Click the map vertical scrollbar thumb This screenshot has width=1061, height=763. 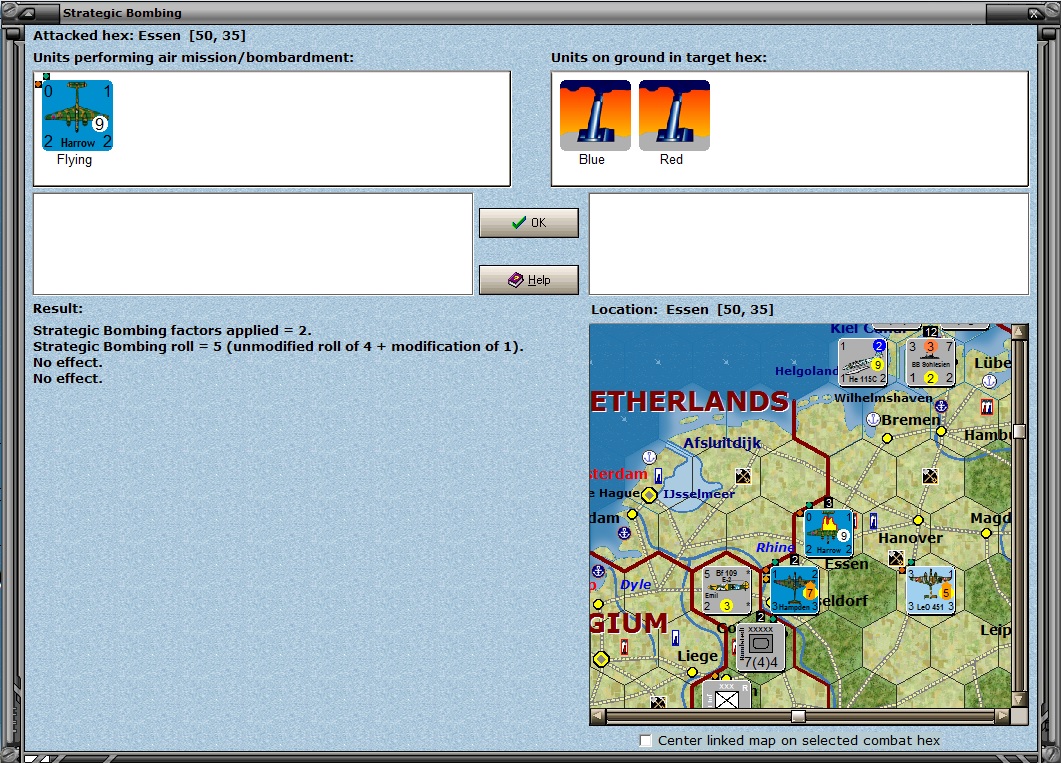tap(1019, 432)
